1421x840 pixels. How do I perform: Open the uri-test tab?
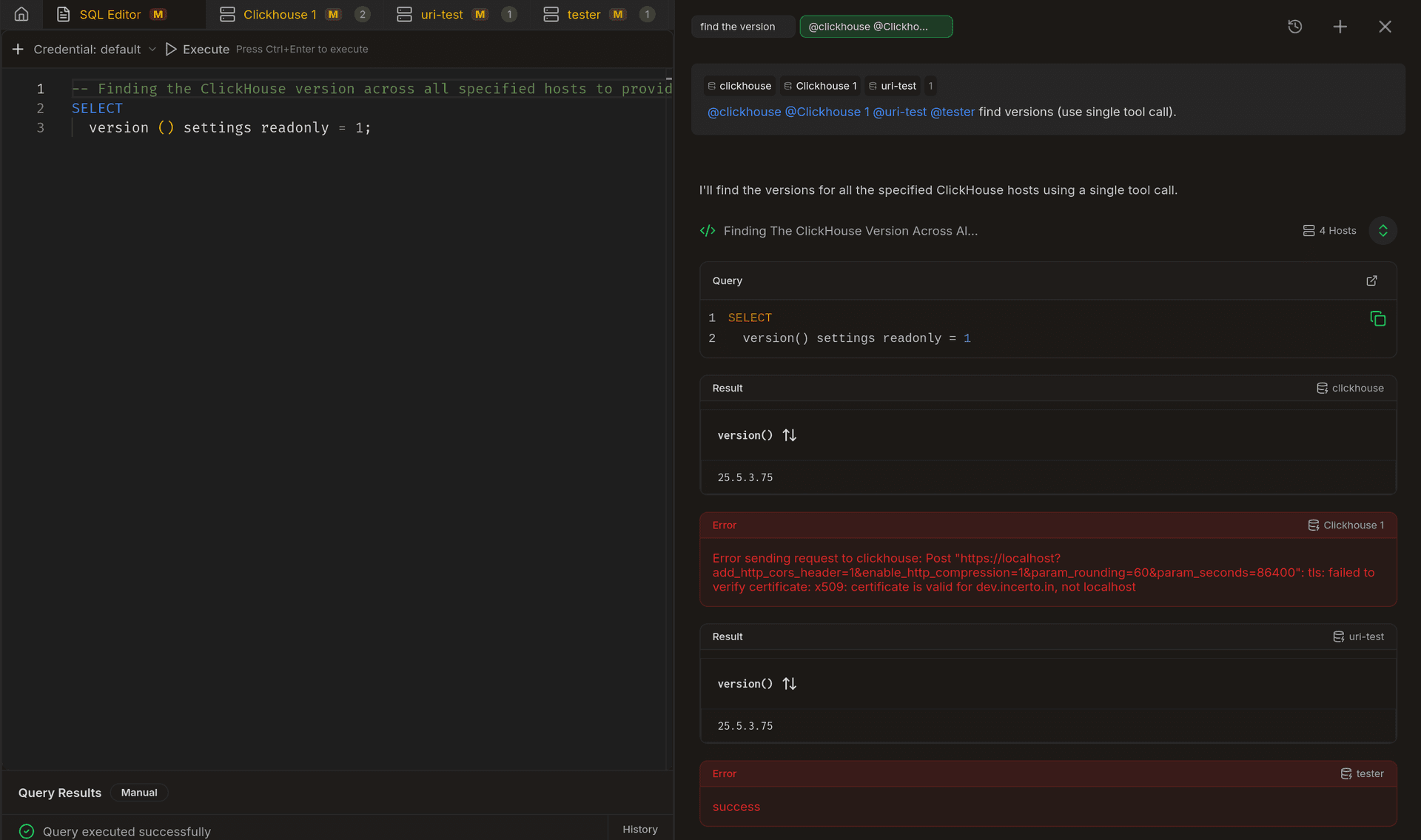pyautogui.click(x=456, y=14)
